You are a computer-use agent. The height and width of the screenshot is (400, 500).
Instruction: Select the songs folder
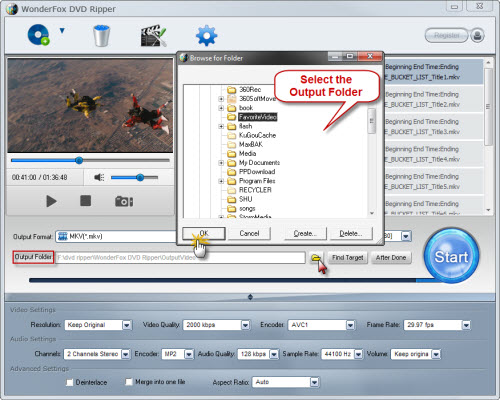(x=247, y=208)
